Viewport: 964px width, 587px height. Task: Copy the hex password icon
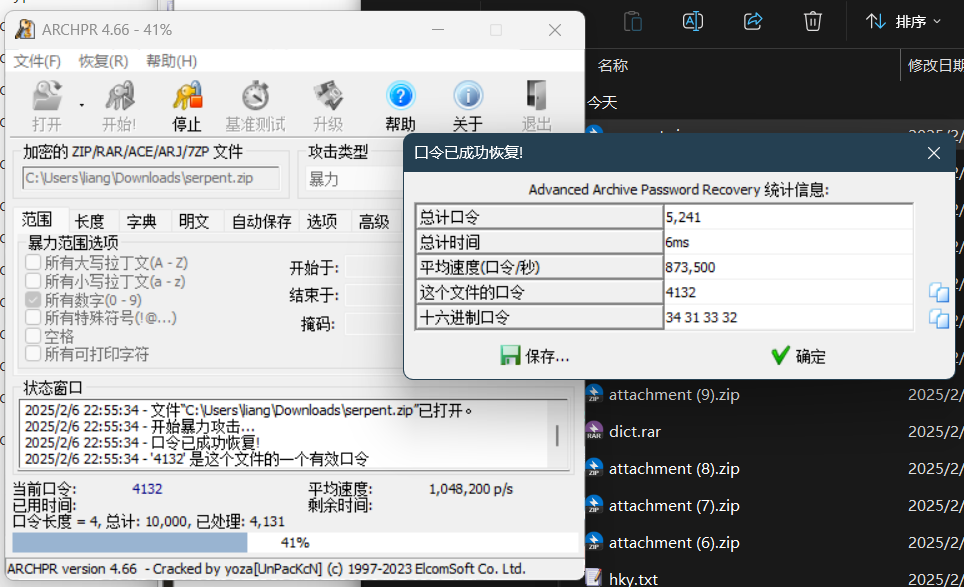(x=939, y=318)
